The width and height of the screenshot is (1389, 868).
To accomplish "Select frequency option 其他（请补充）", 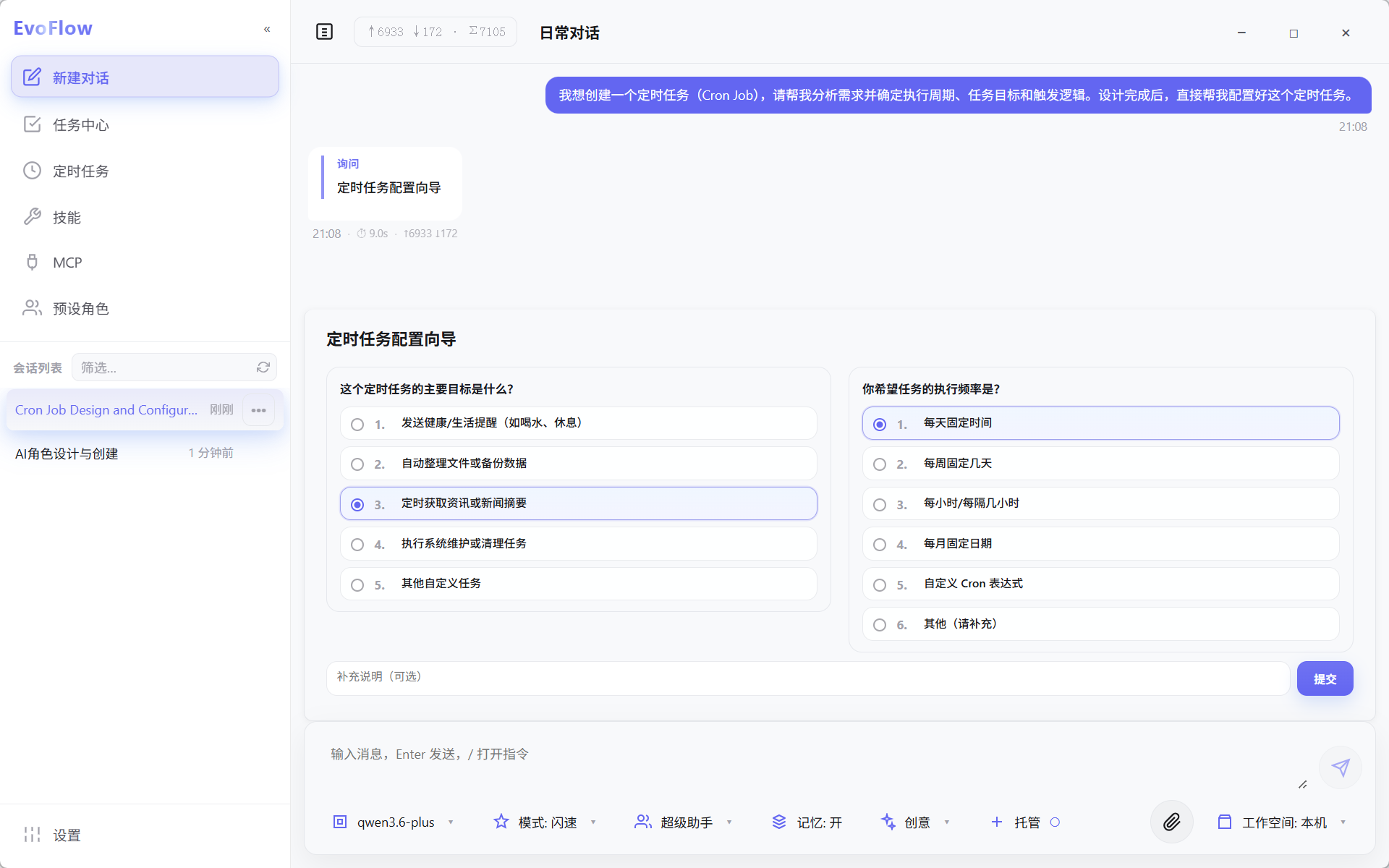I will 1100,624.
